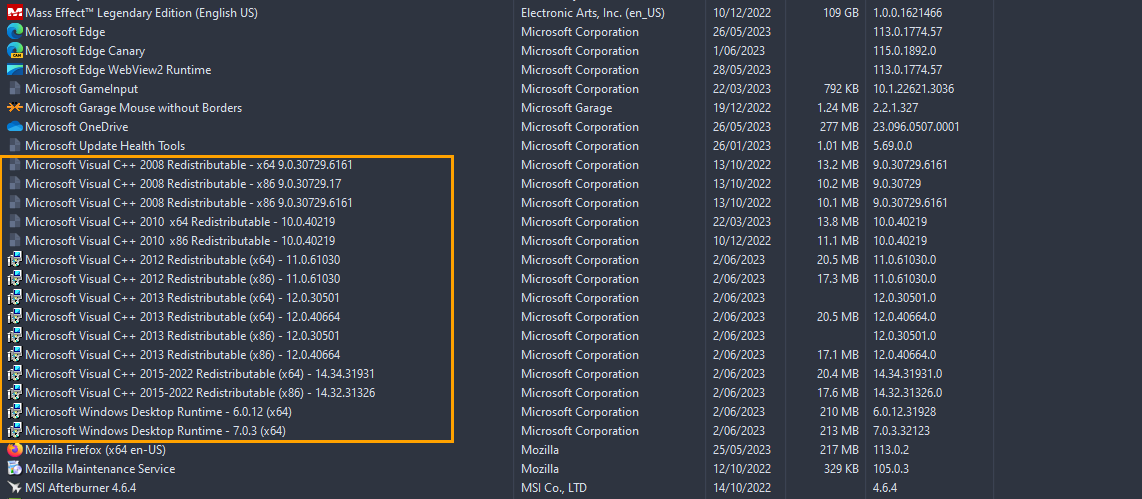The width and height of the screenshot is (1142, 499).
Task: Click icon of Visual C++ 2008 x64 9.0.30729.6161
Action: [x=15, y=165]
